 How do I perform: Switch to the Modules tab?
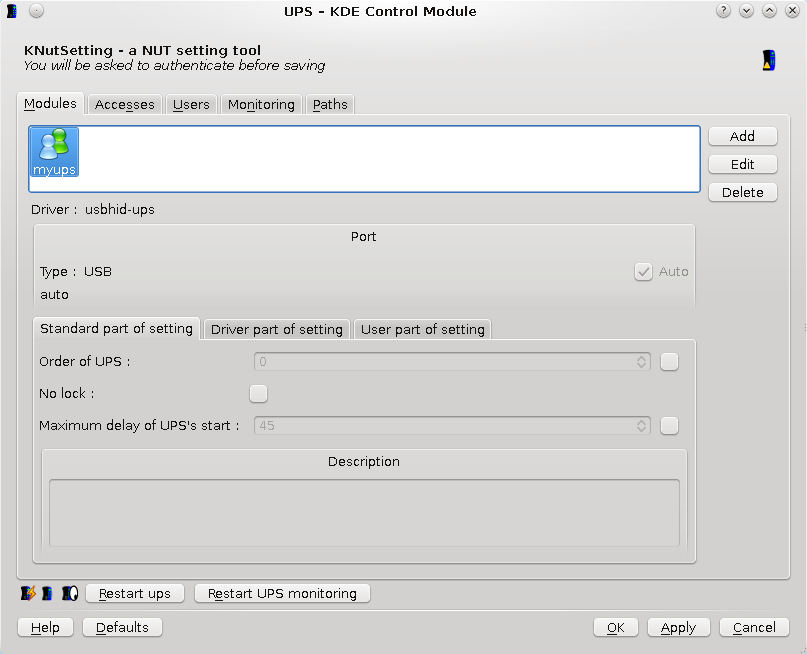(x=50, y=103)
